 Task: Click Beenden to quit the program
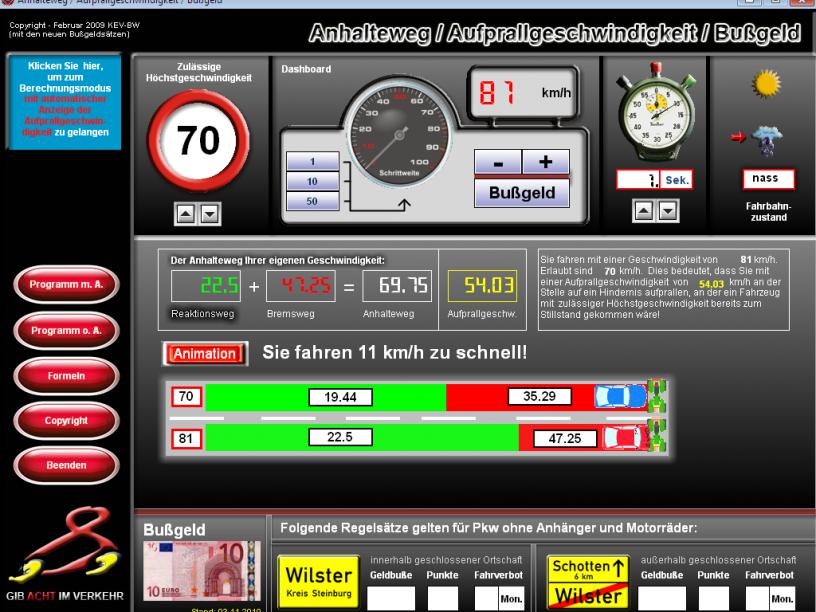click(x=66, y=465)
